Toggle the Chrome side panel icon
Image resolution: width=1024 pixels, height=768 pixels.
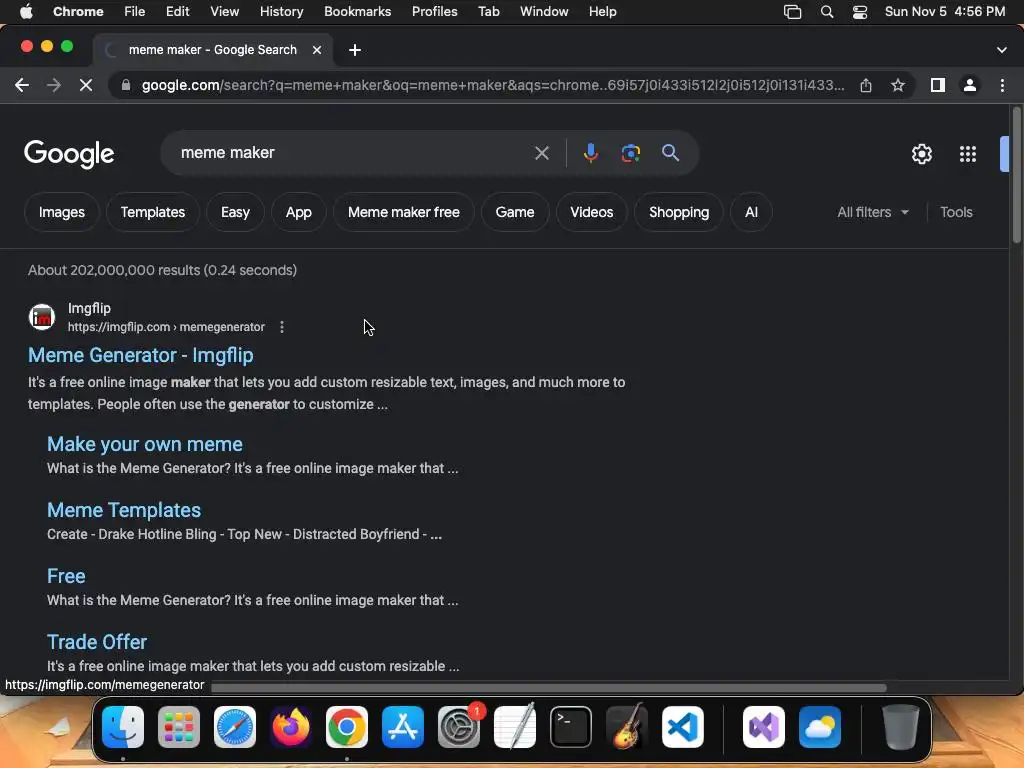tap(938, 85)
